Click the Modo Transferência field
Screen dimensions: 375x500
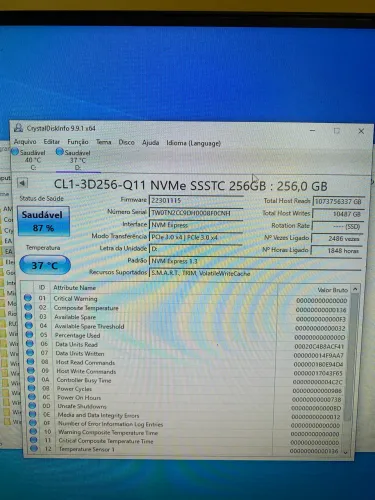196,237
